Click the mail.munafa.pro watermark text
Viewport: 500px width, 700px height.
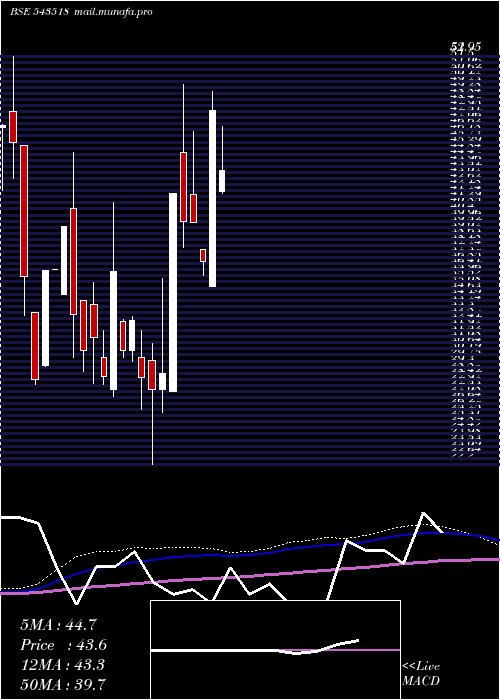point(112,12)
